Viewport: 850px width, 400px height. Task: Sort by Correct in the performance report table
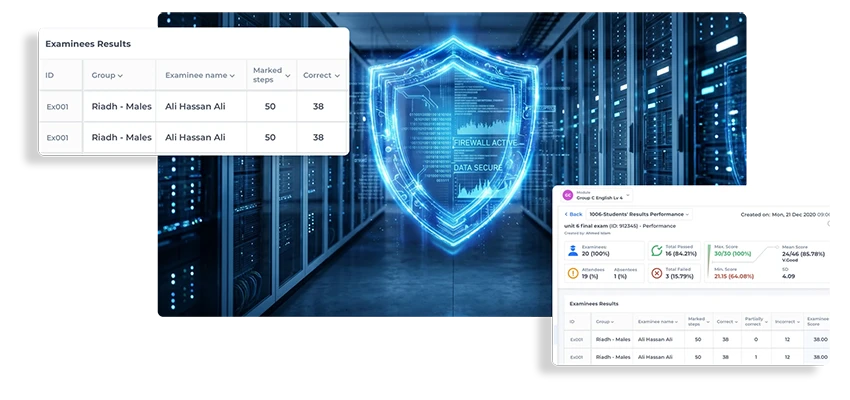727,322
